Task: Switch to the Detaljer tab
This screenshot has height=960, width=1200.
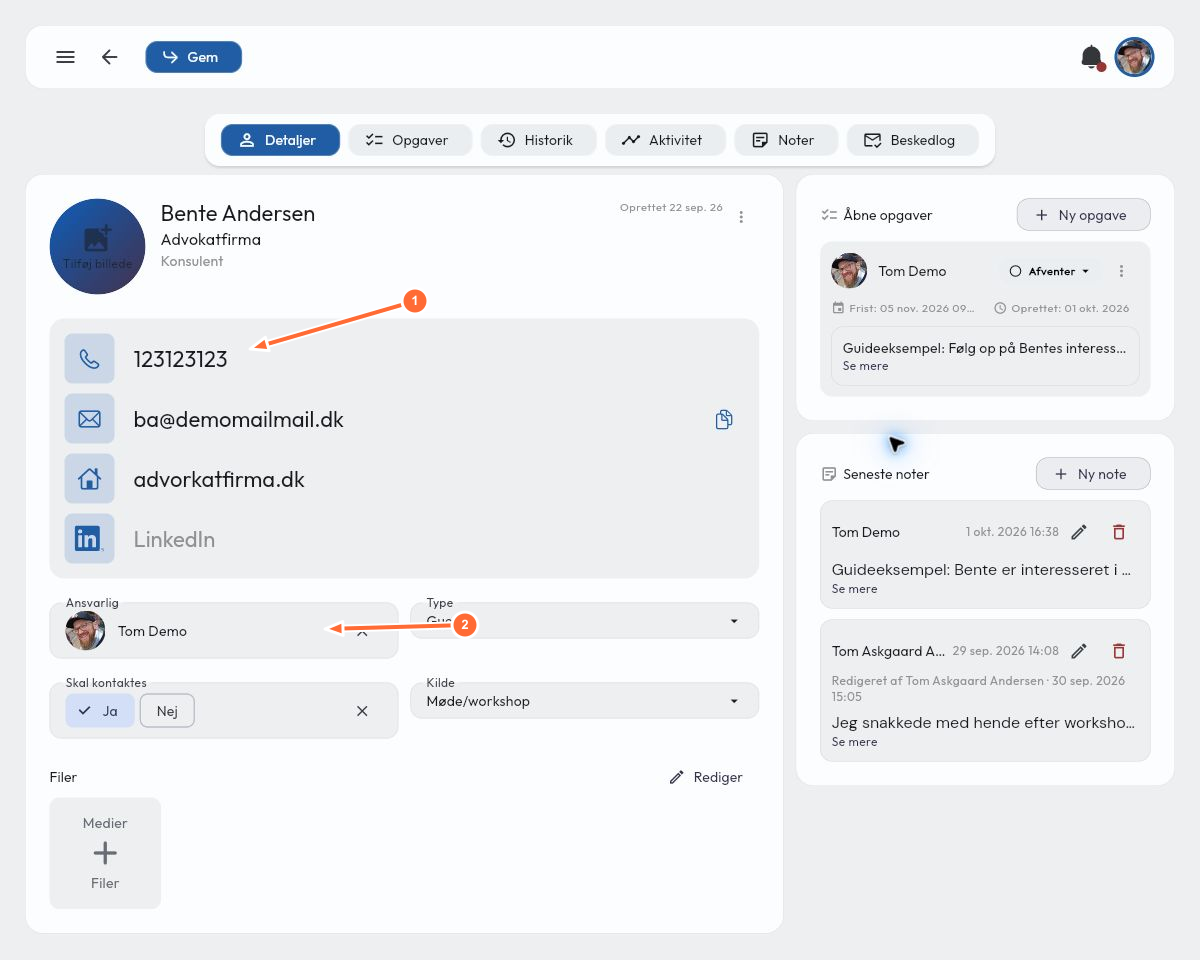Action: tap(280, 140)
